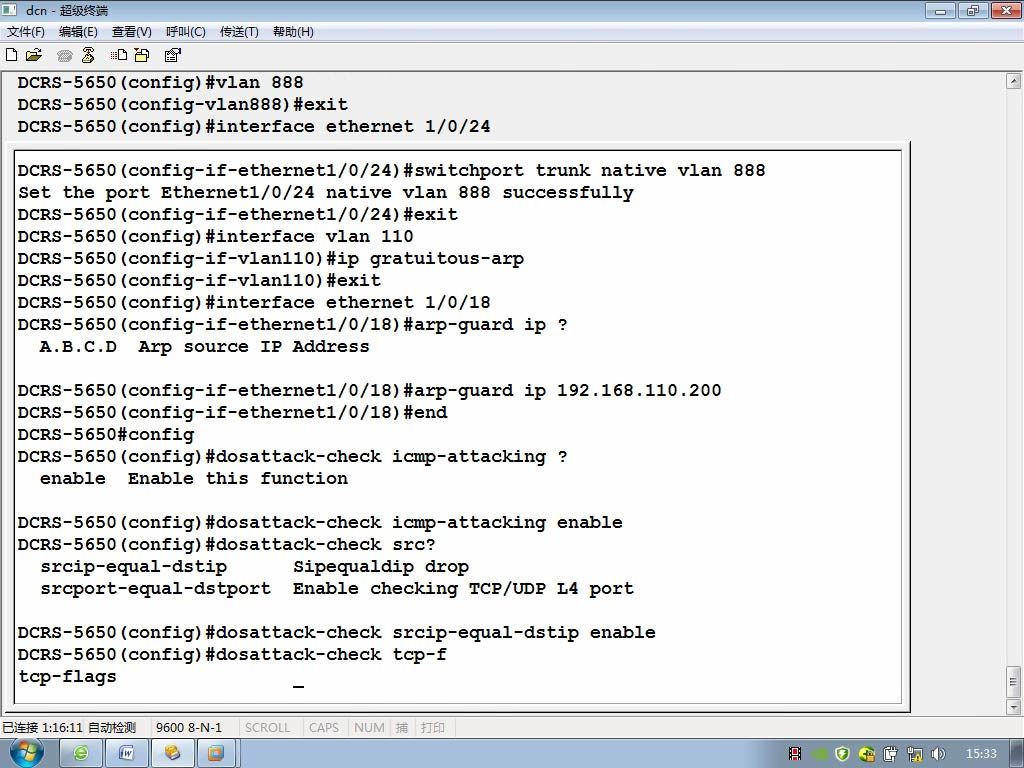Click the grayed Call phone toolbar icon
Image resolution: width=1024 pixels, height=768 pixels.
click(64, 56)
